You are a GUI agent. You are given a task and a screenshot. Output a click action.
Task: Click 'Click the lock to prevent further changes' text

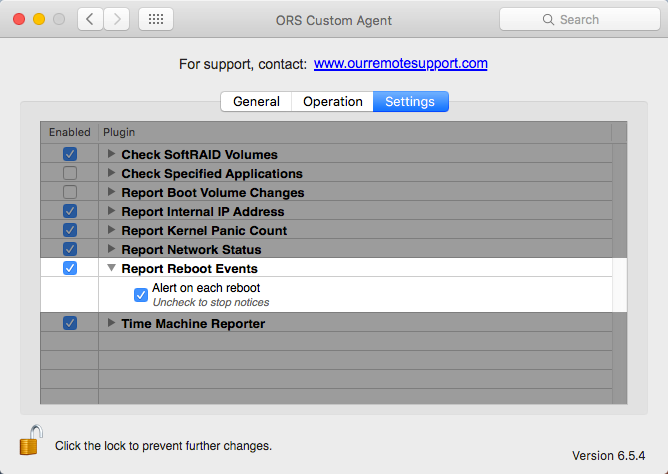click(163, 446)
